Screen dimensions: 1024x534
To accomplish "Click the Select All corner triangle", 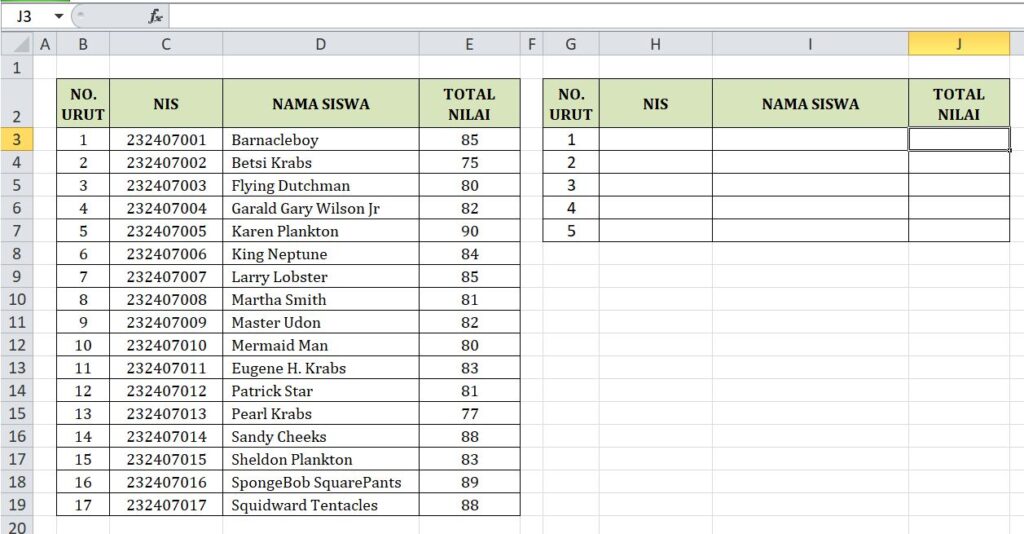I will [x=18, y=44].
